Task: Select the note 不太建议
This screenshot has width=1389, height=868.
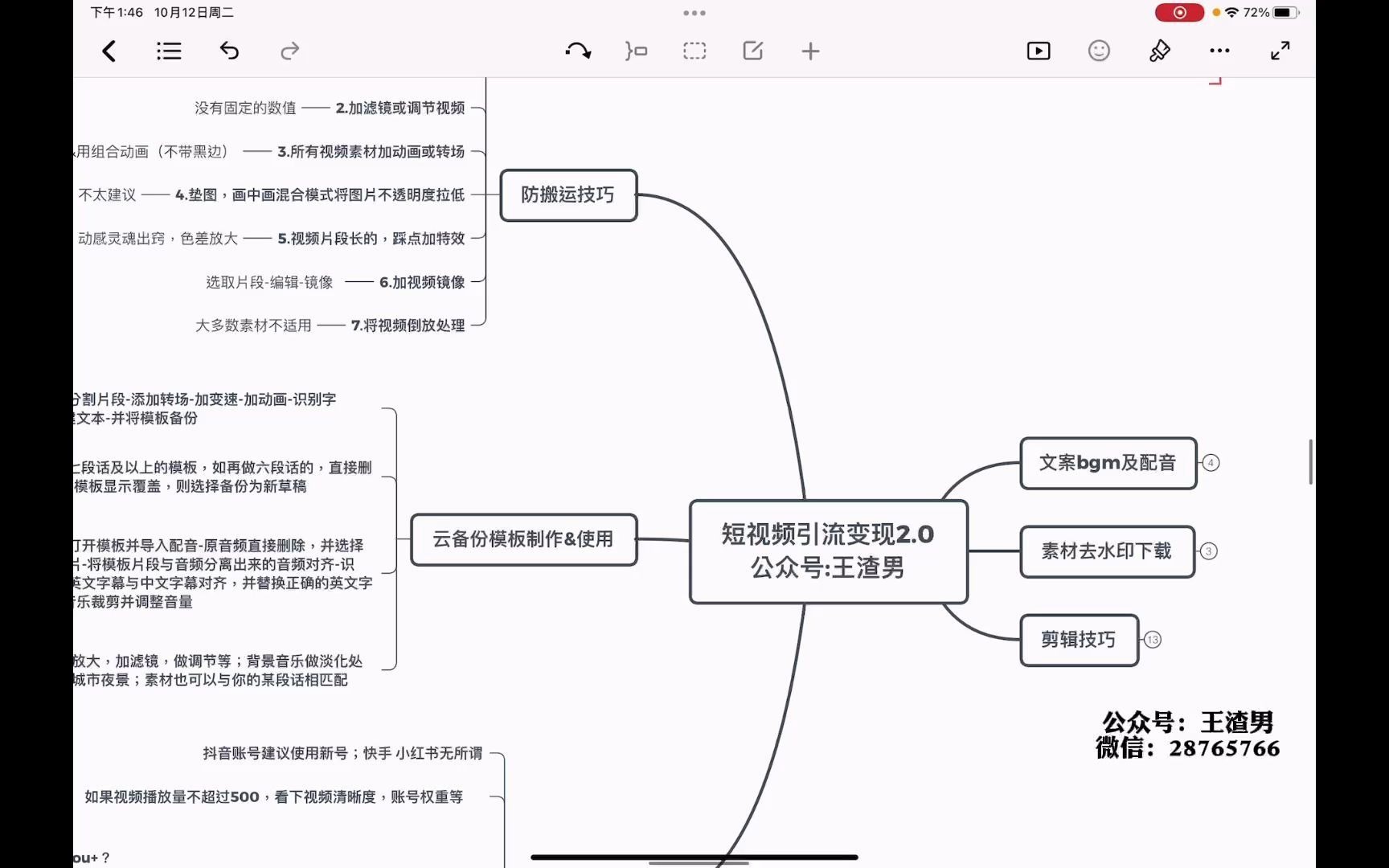Action: tap(108, 194)
